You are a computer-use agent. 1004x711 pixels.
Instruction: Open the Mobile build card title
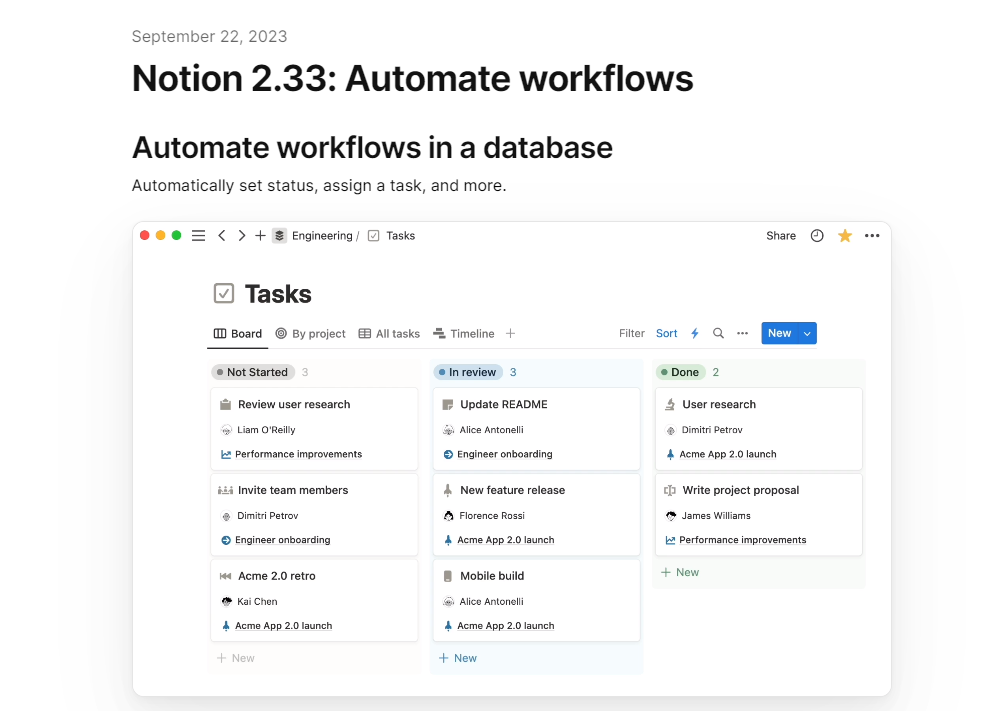coord(492,576)
